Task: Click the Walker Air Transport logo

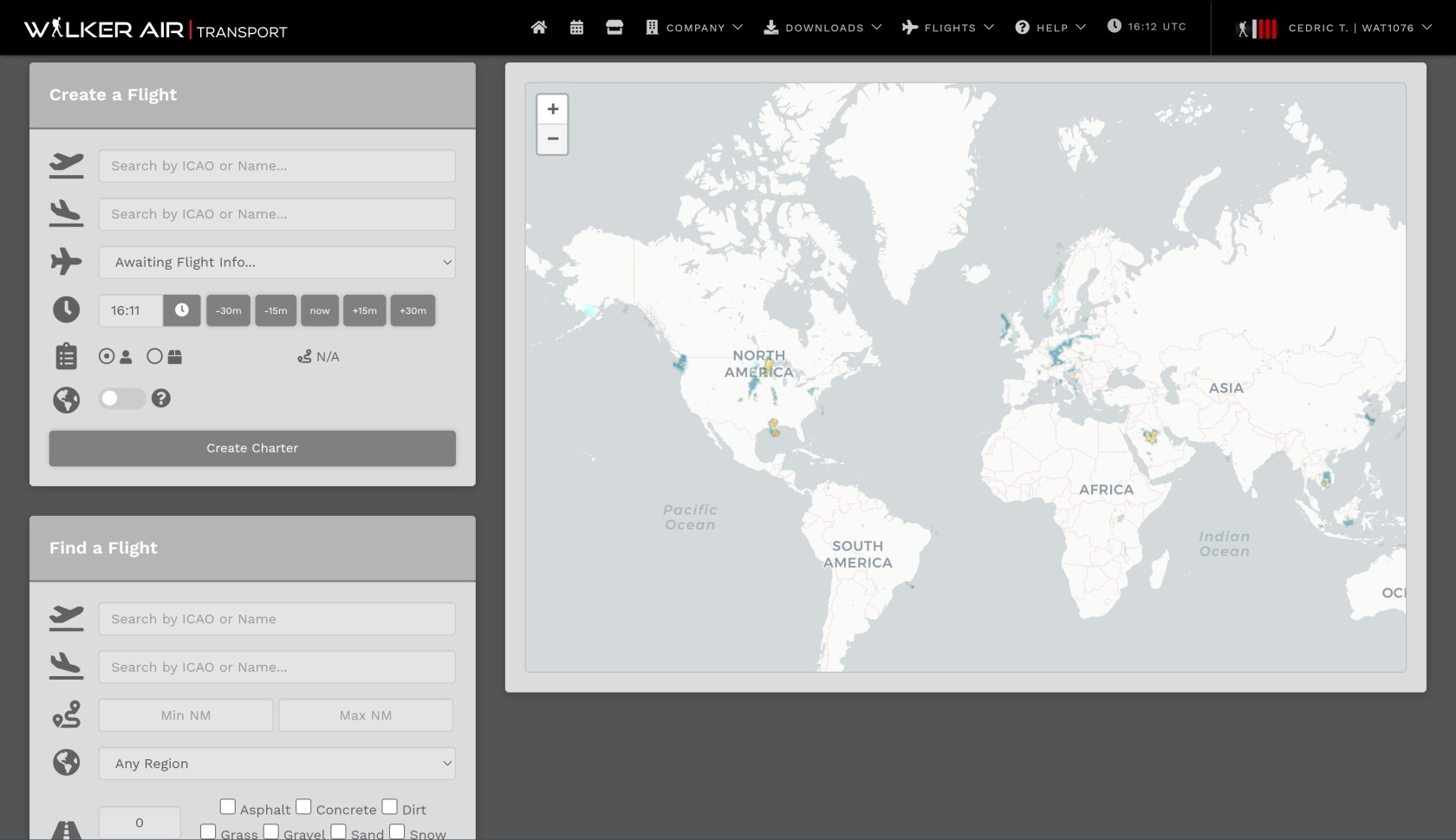Action: [x=155, y=29]
